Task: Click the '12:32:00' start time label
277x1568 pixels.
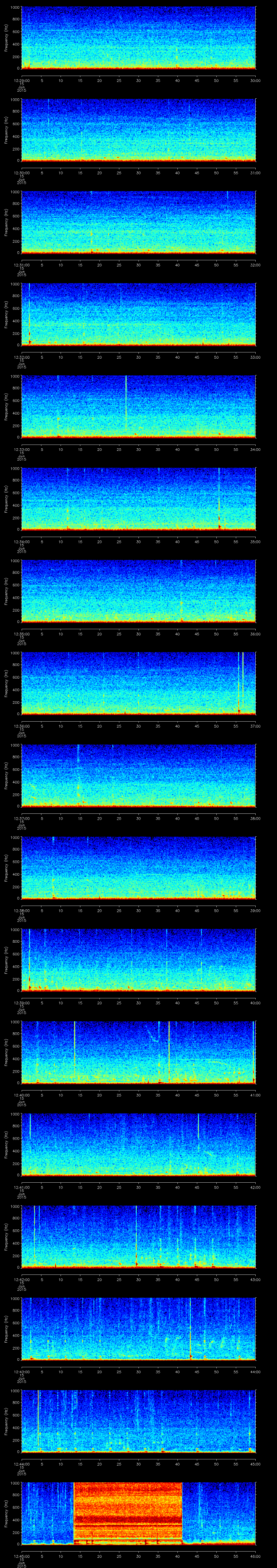Action: [x=21, y=357]
